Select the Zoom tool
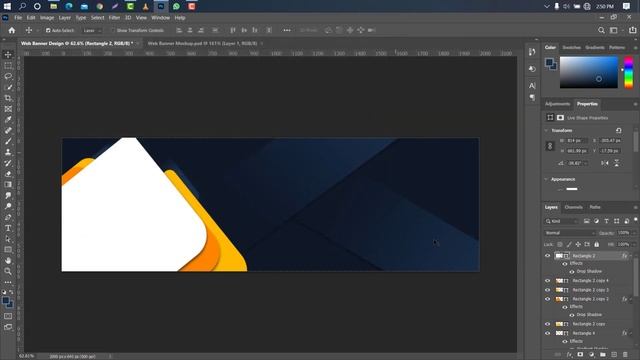 pyautogui.click(x=8, y=271)
